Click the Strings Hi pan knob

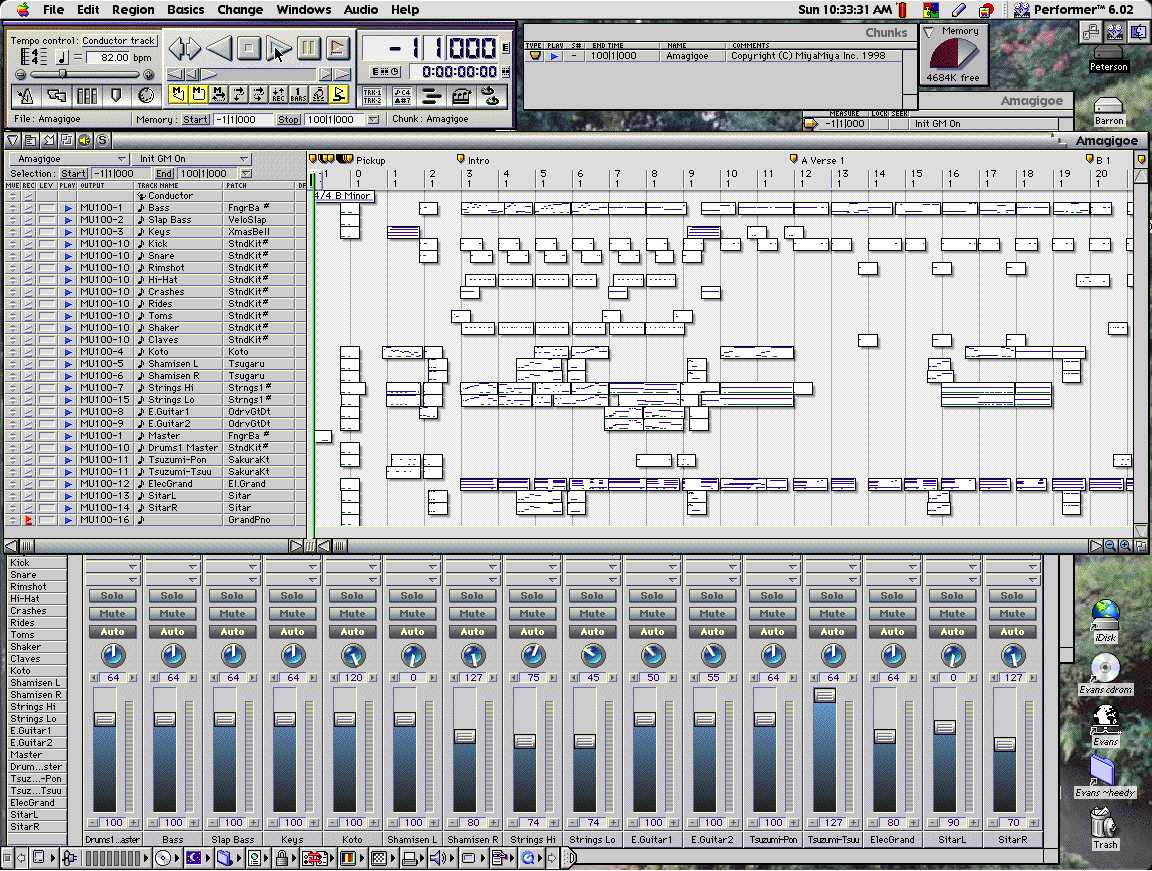[x=533, y=655]
